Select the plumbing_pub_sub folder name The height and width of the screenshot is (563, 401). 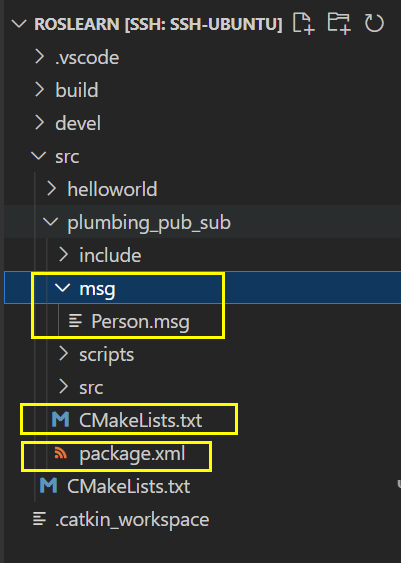click(x=149, y=223)
